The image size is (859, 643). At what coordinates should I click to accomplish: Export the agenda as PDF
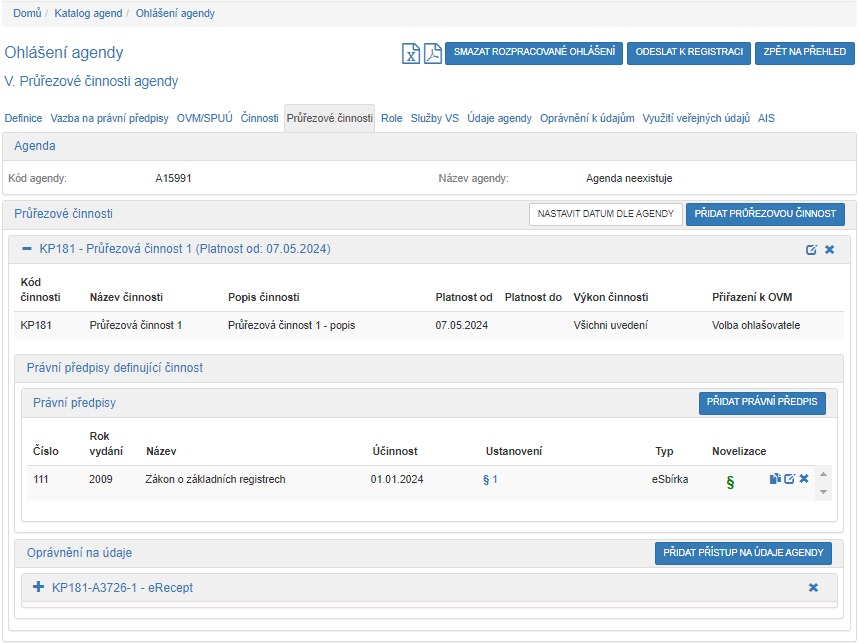tap(432, 54)
